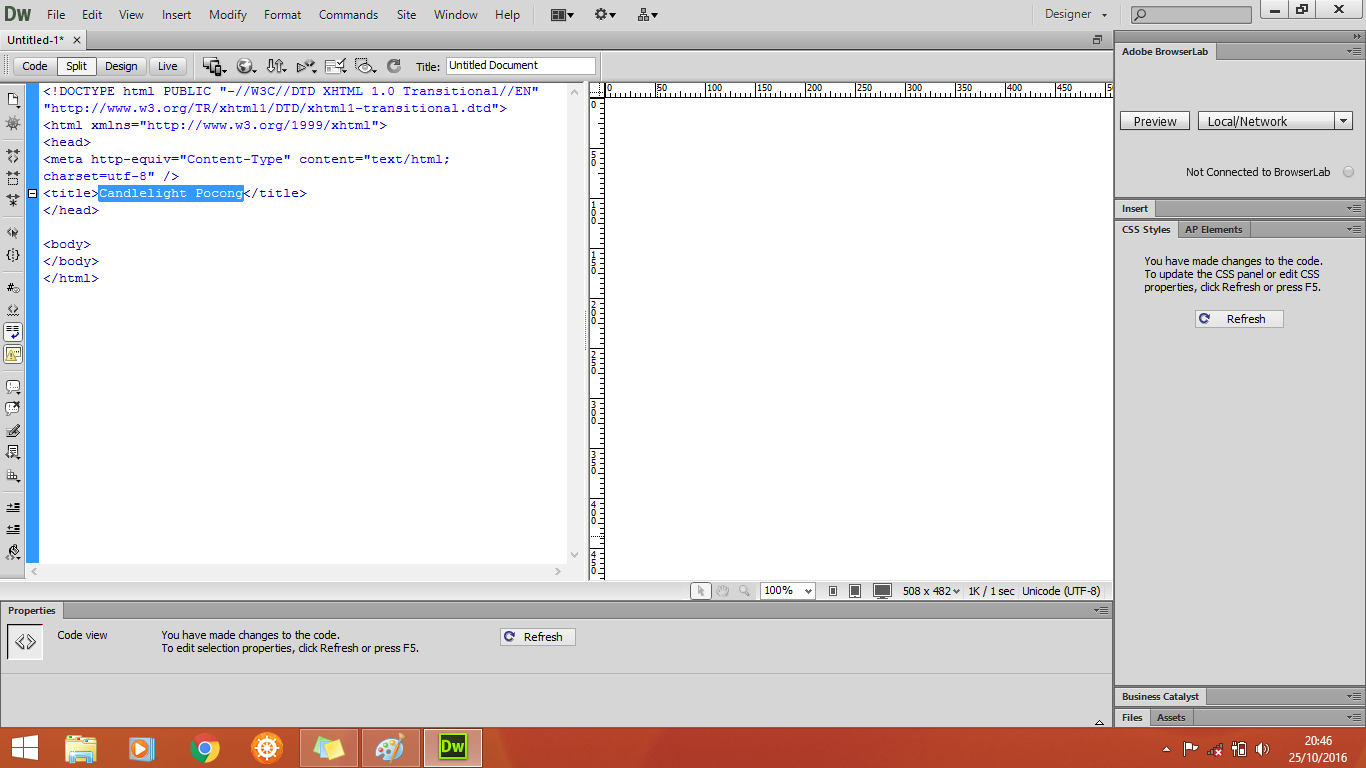Click Refresh in the Properties panel
1366x768 pixels.
[538, 636]
